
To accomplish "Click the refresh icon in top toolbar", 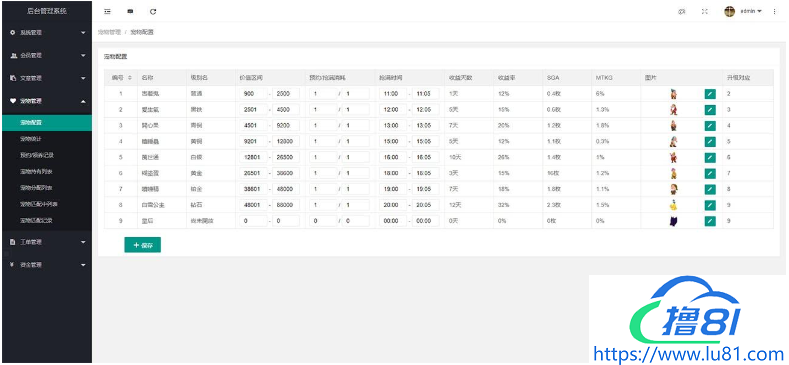I will (153, 12).
